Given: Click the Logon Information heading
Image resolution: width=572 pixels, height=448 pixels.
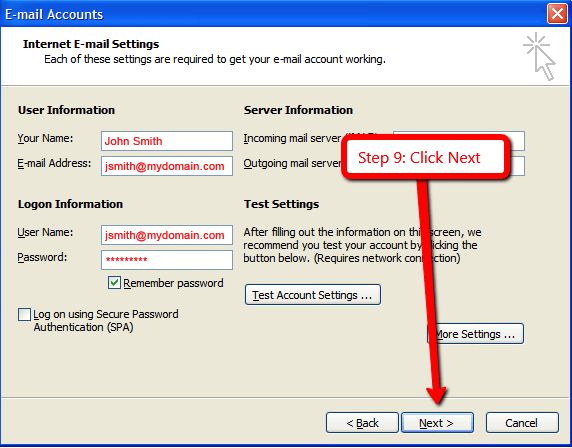Looking at the screenshot, I should [x=70, y=204].
